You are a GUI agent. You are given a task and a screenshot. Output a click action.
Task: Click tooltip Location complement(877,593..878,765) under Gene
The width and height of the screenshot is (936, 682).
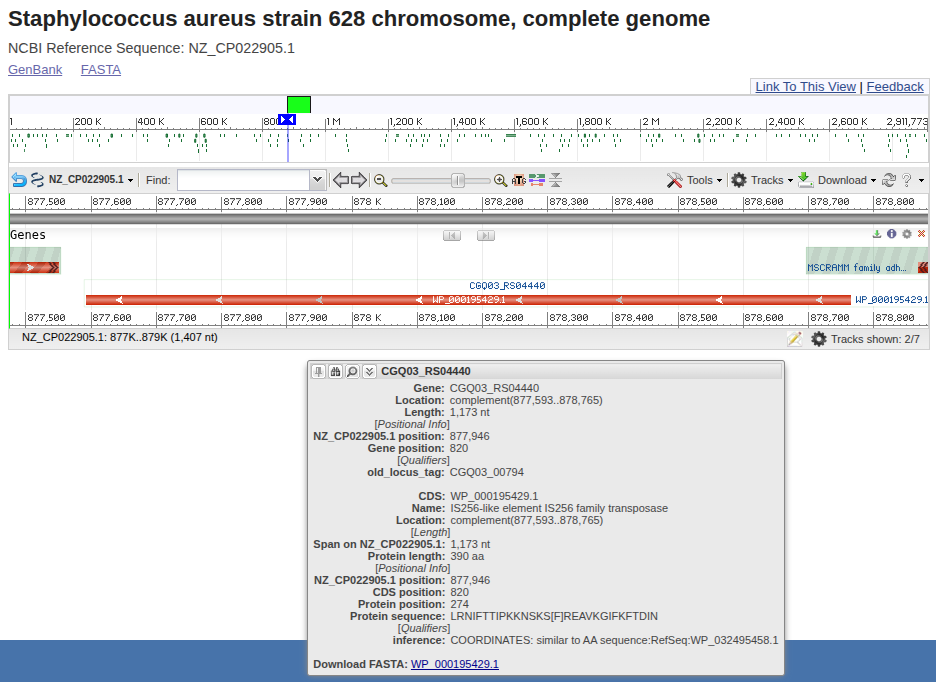coord(526,400)
